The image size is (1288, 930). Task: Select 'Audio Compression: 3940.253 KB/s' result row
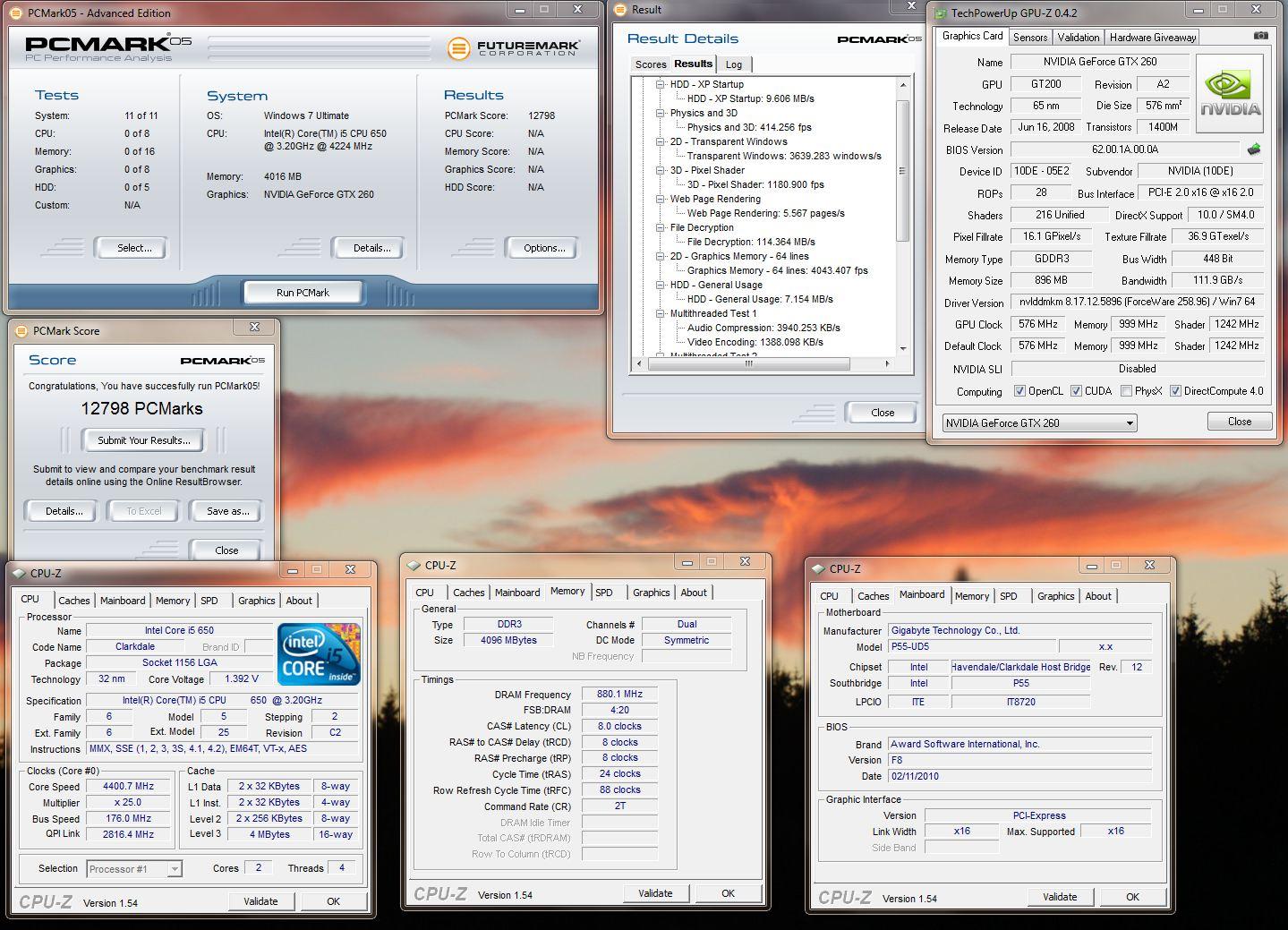(763, 328)
